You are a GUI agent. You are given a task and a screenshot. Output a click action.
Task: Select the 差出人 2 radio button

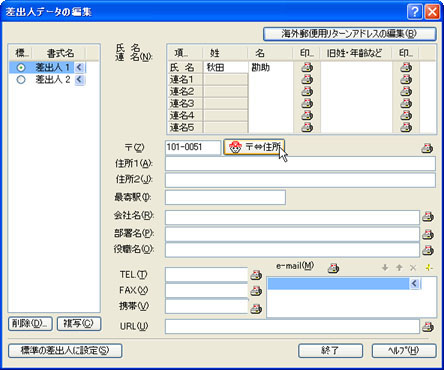21,80
